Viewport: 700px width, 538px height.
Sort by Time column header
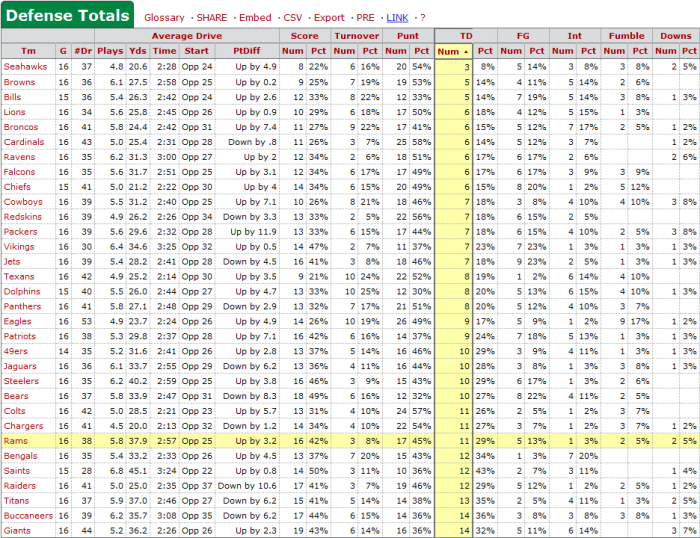165,51
